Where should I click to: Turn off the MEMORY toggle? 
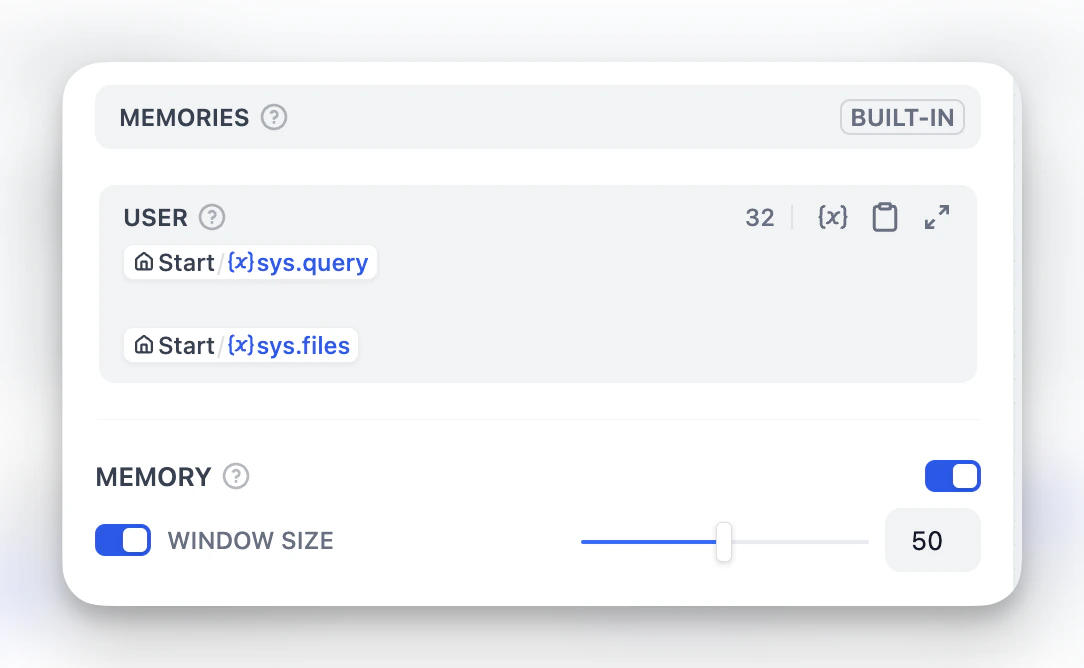tap(953, 476)
